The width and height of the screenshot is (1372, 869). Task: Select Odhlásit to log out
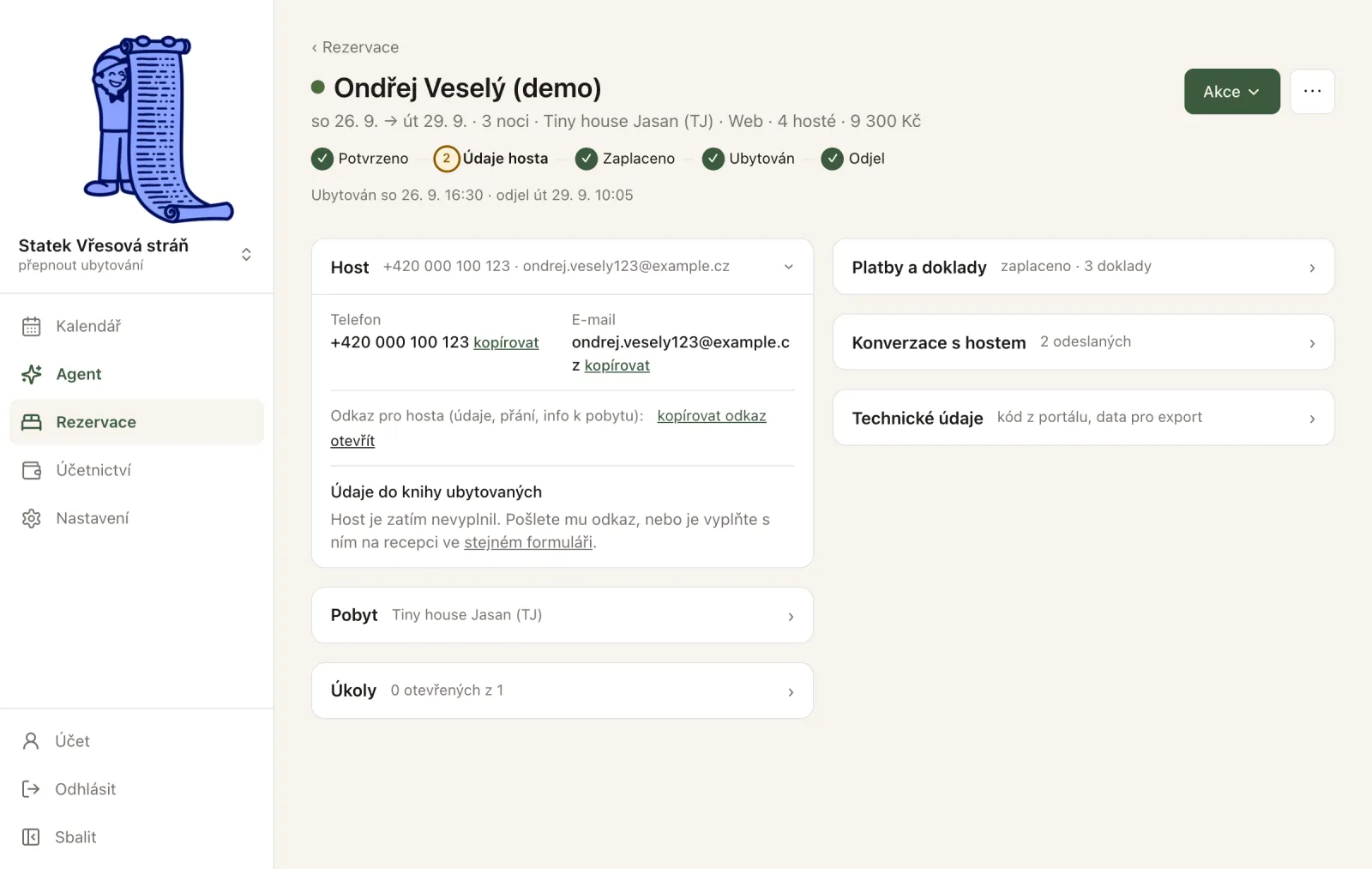click(136, 789)
